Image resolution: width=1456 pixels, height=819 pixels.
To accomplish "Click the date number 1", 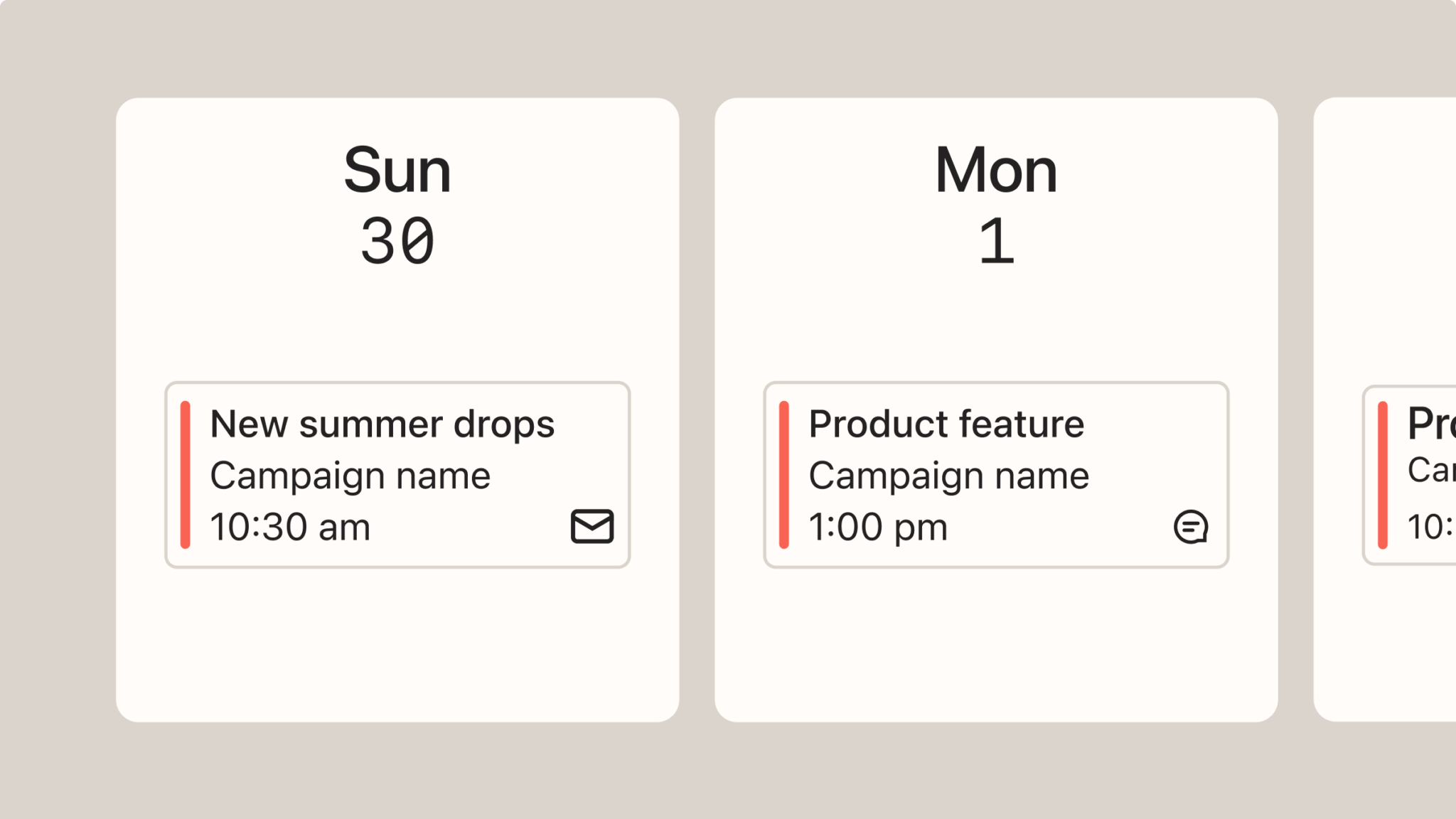I will click(996, 242).
